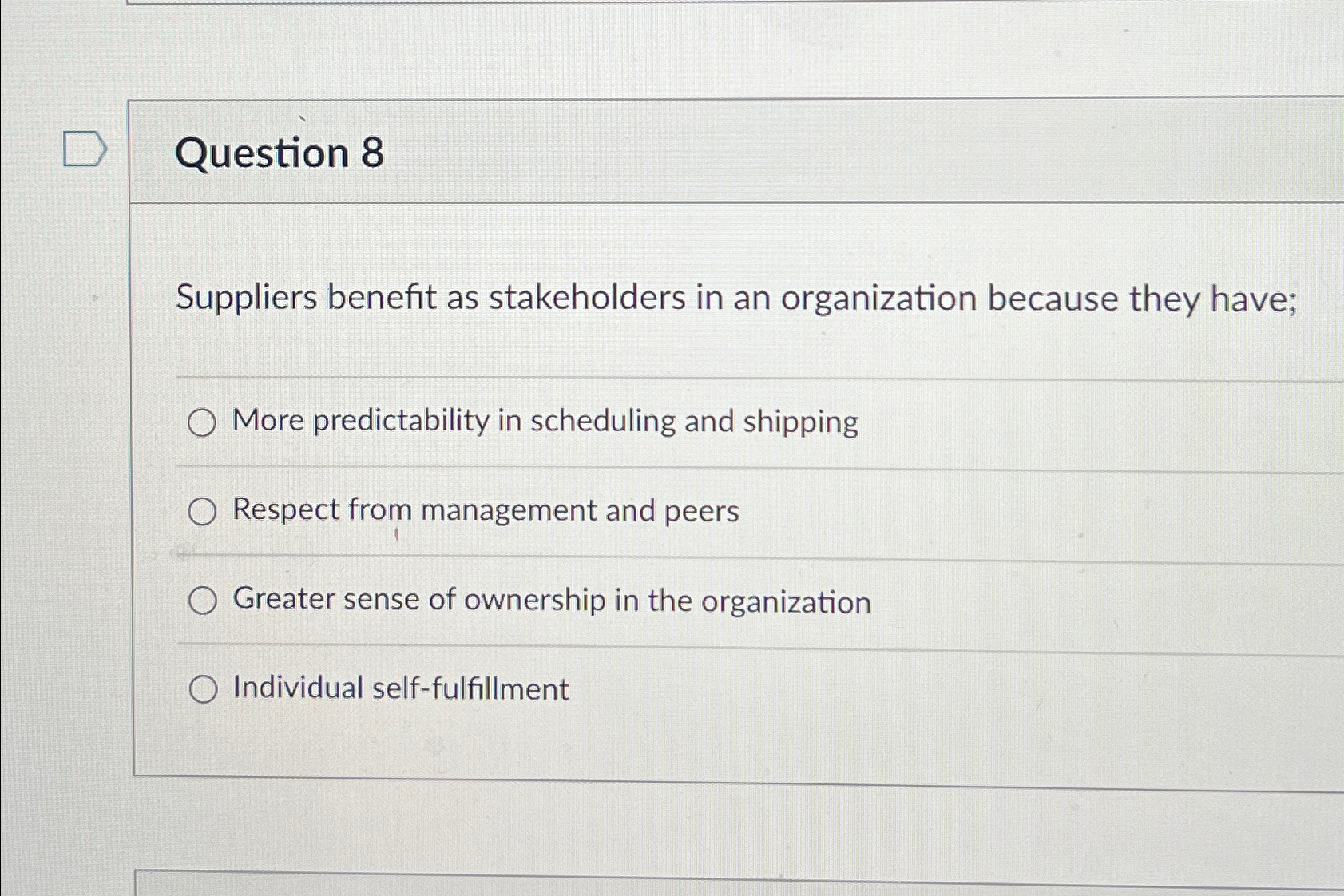The width and height of the screenshot is (1344, 896).
Task: Select the radio button for "More predictability in scheduling and shipping"
Action: pos(202,423)
